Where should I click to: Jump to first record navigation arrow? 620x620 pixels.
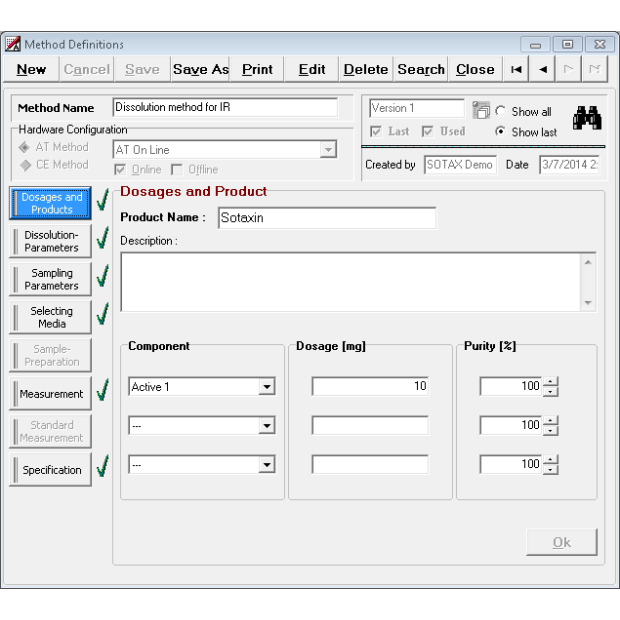click(516, 69)
